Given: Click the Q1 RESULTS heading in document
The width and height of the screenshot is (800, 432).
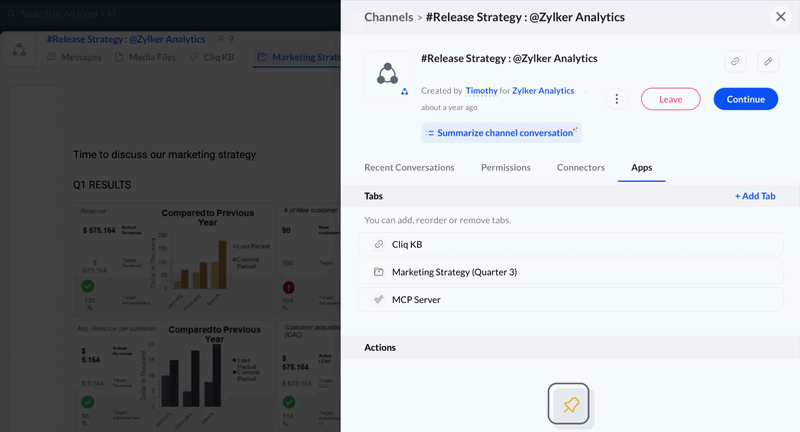Looking at the screenshot, I should point(102,185).
